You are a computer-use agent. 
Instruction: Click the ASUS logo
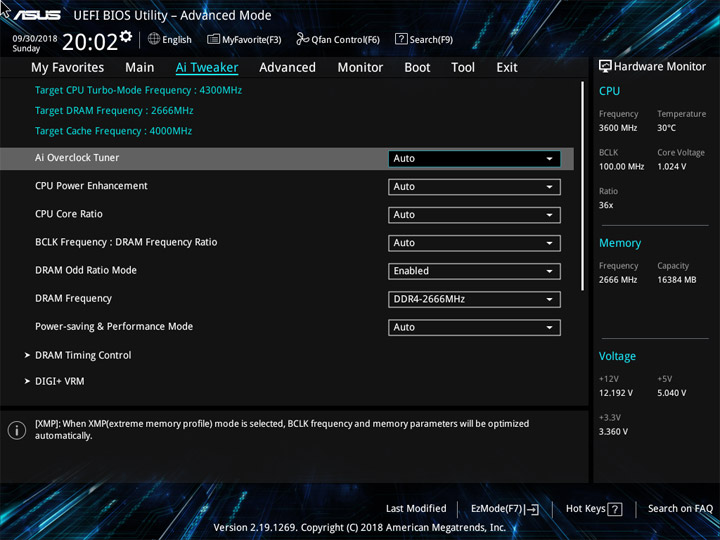click(x=37, y=15)
